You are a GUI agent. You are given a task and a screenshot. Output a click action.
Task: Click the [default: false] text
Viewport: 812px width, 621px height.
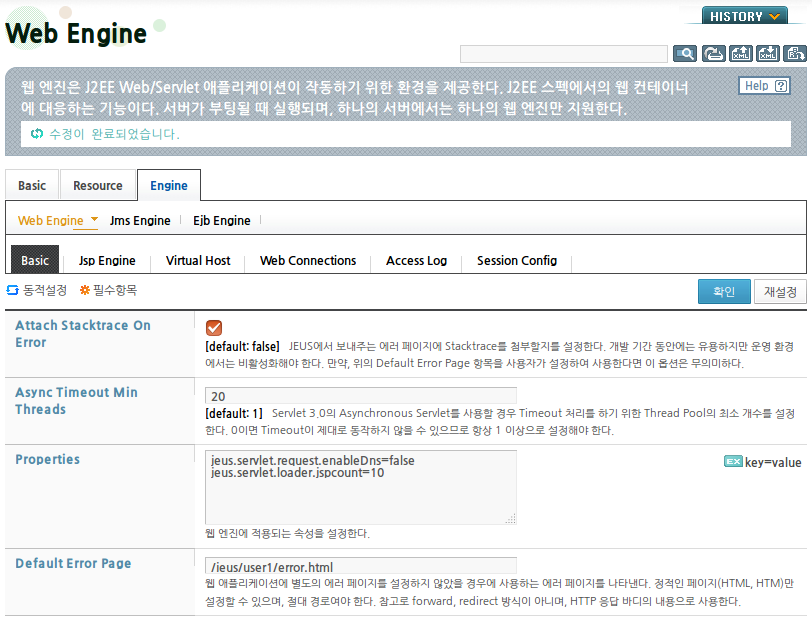pyautogui.click(x=242, y=346)
